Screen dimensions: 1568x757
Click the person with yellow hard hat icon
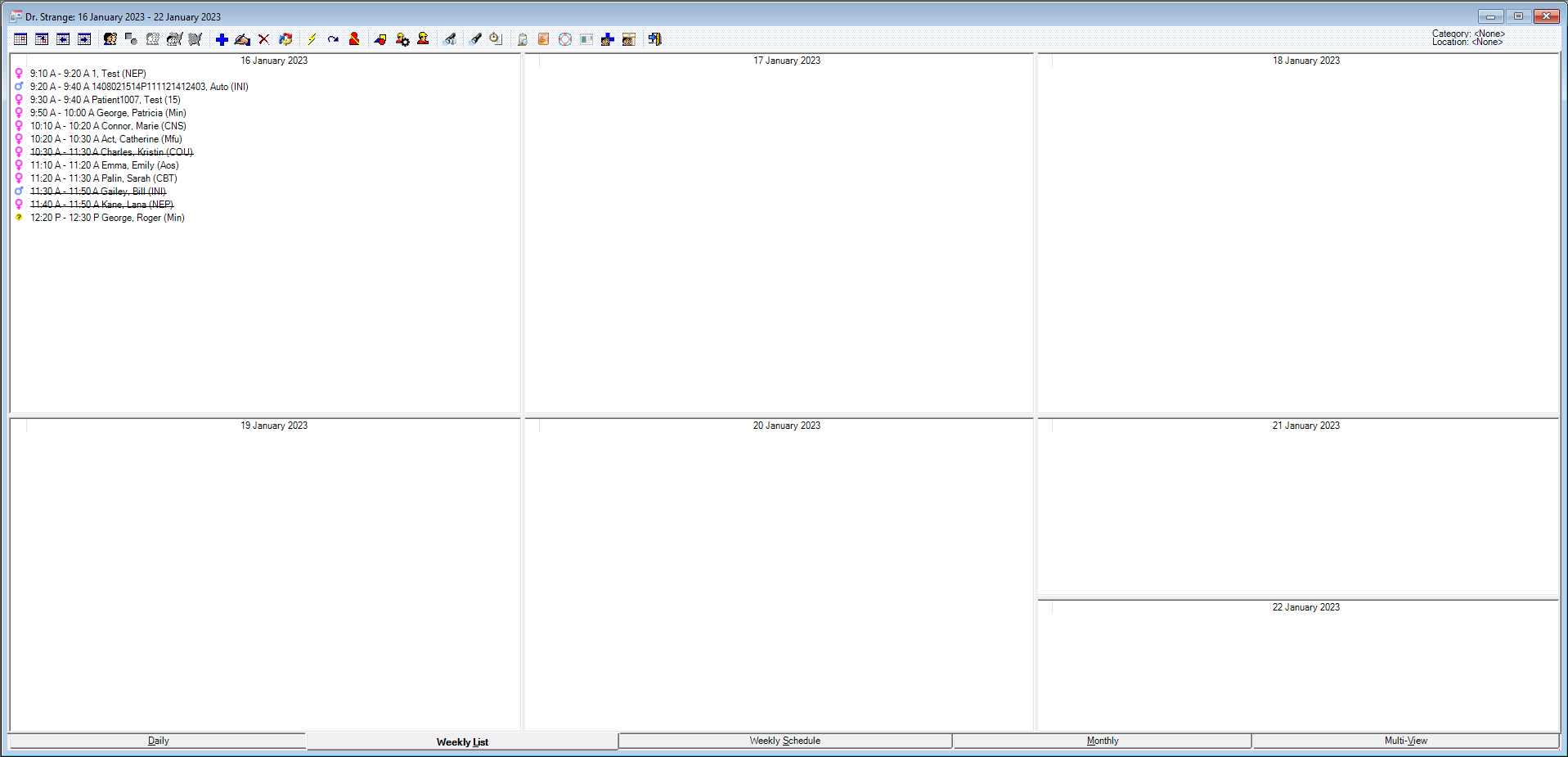[x=423, y=39]
